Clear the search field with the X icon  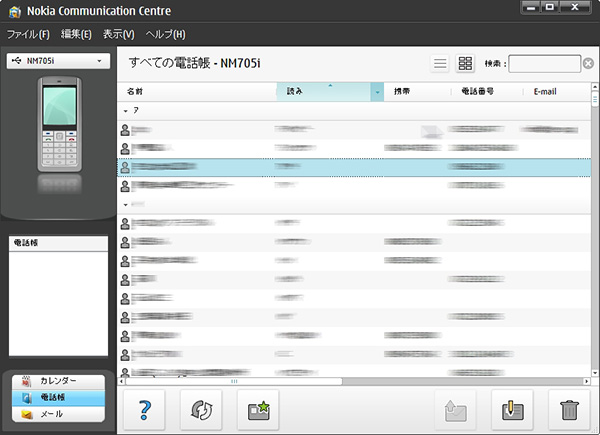pyautogui.click(x=588, y=64)
